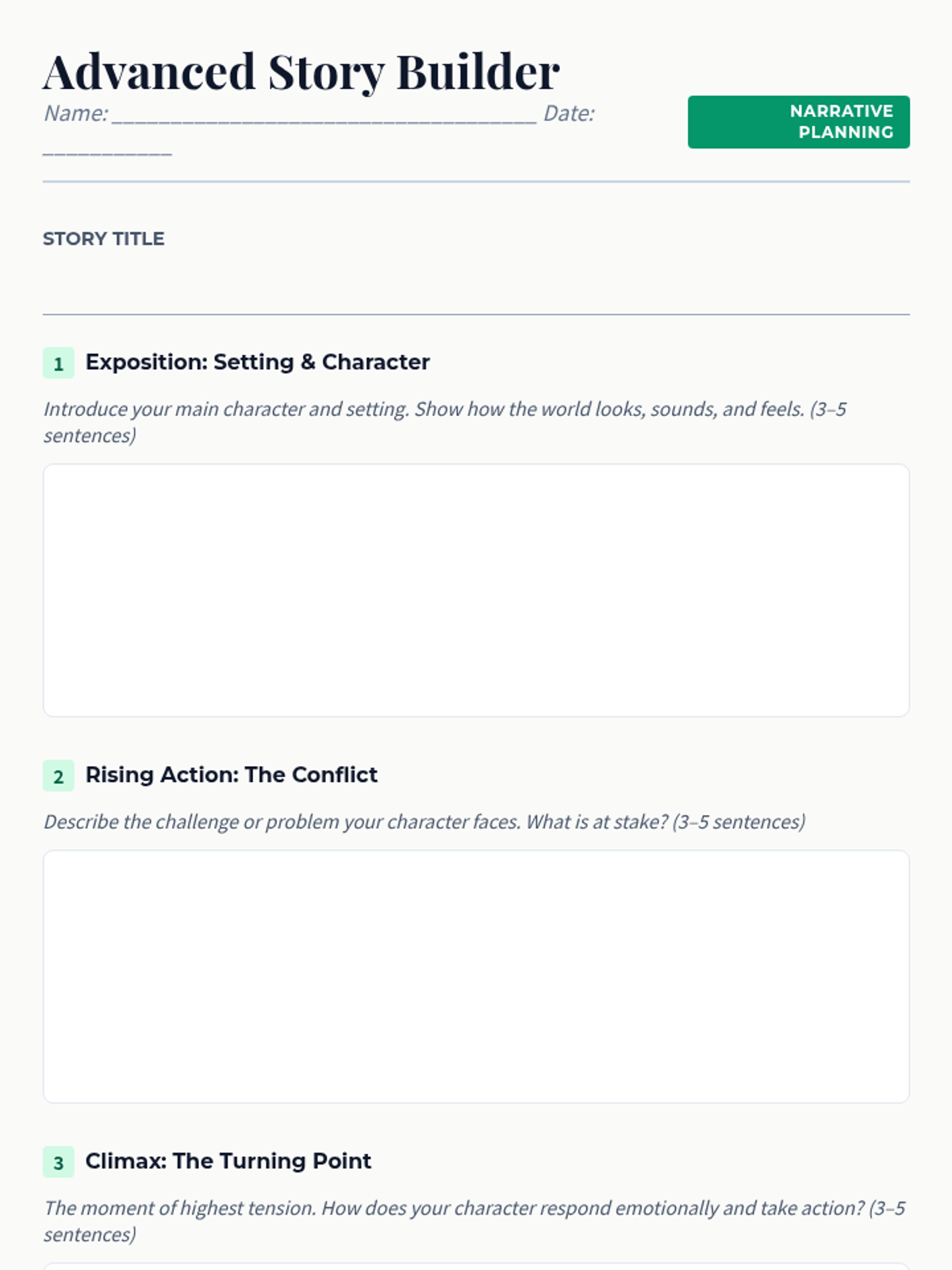The image size is (952, 1270).
Task: Click the Name label
Action: (x=76, y=114)
